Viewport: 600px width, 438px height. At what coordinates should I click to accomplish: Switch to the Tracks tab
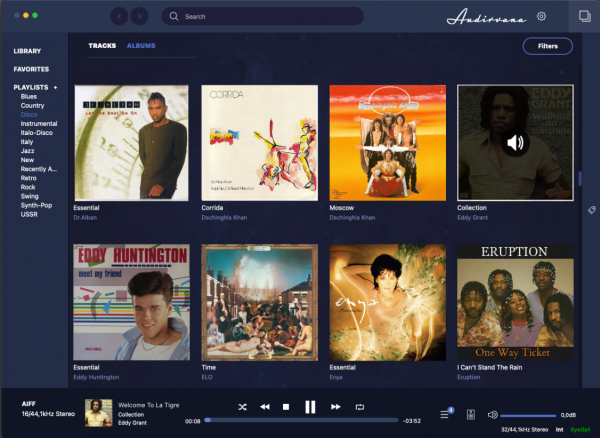point(102,46)
